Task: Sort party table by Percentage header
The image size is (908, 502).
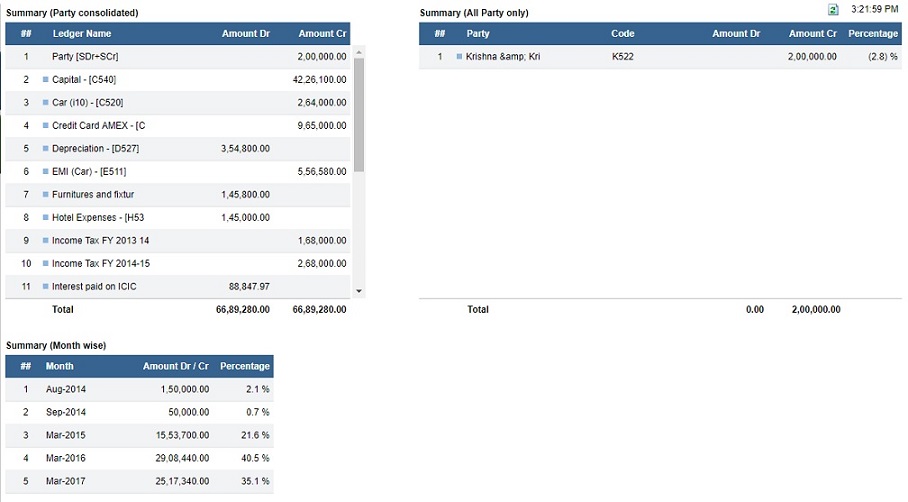Action: click(873, 34)
